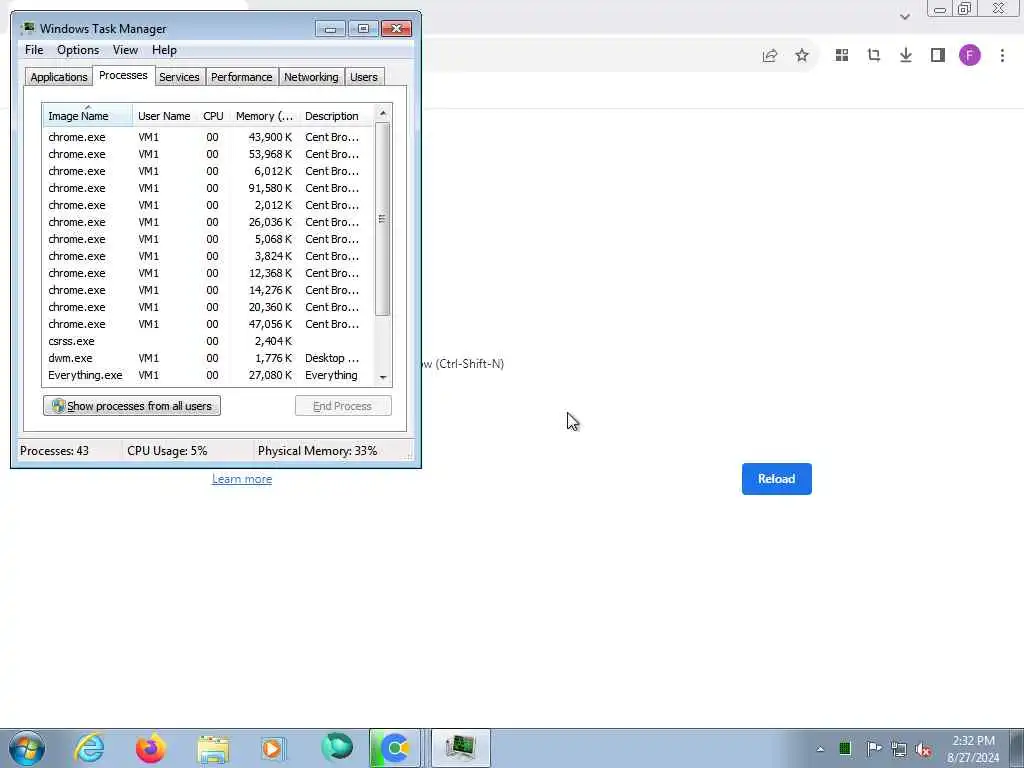Select chrome.exe row using 6,012 K

pos(208,171)
